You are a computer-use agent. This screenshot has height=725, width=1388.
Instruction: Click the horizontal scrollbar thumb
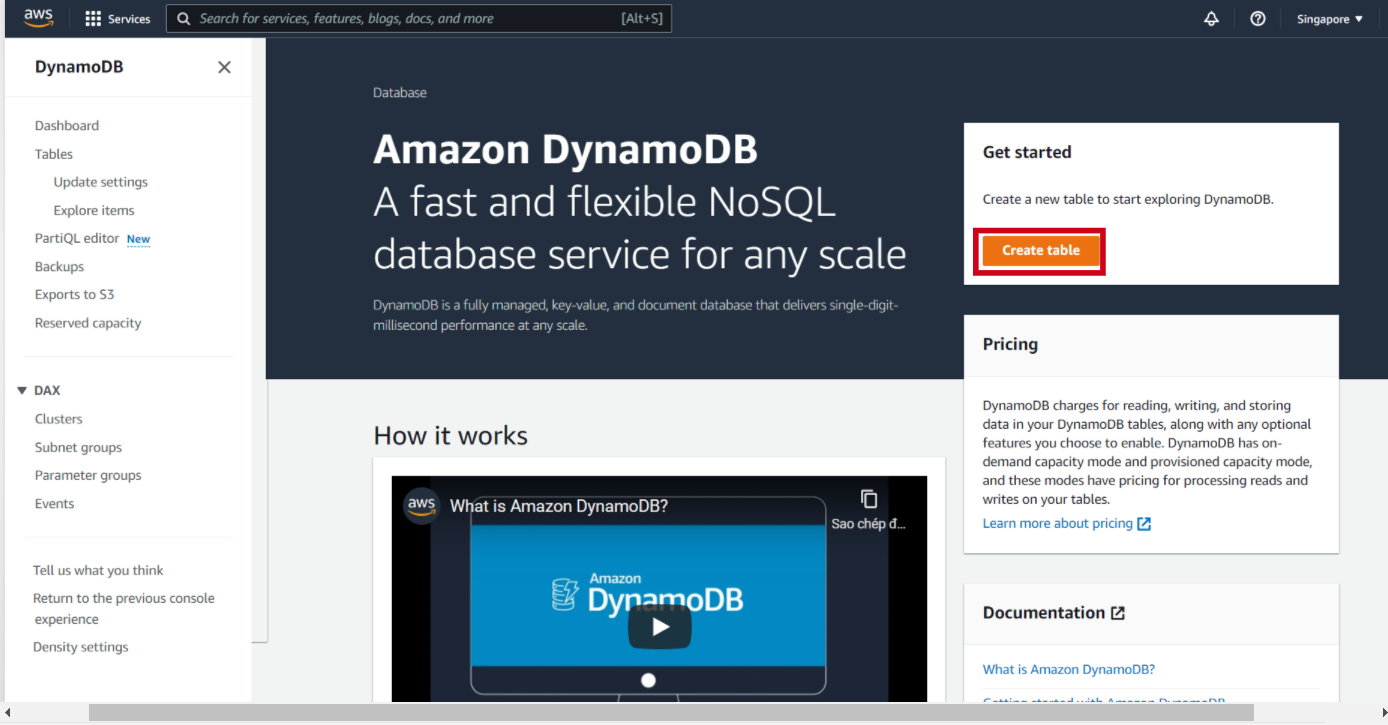click(x=671, y=713)
